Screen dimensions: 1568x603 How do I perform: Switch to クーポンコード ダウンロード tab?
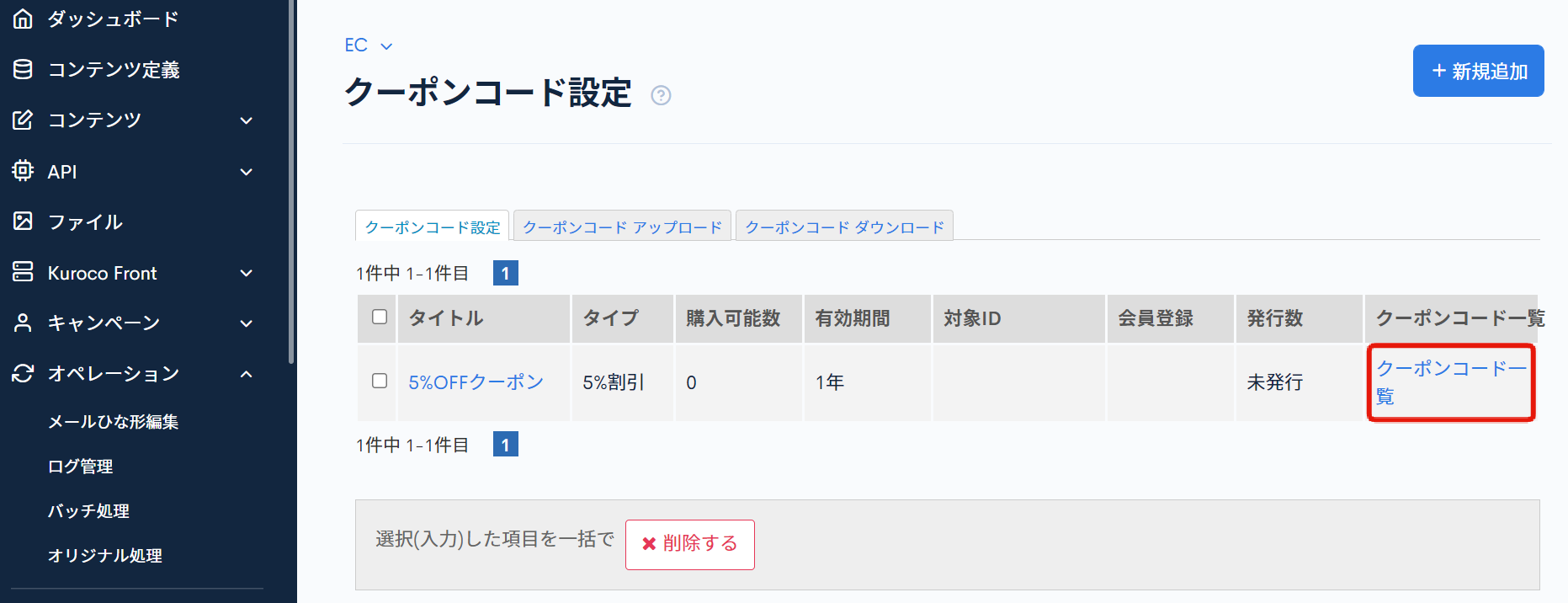844,227
